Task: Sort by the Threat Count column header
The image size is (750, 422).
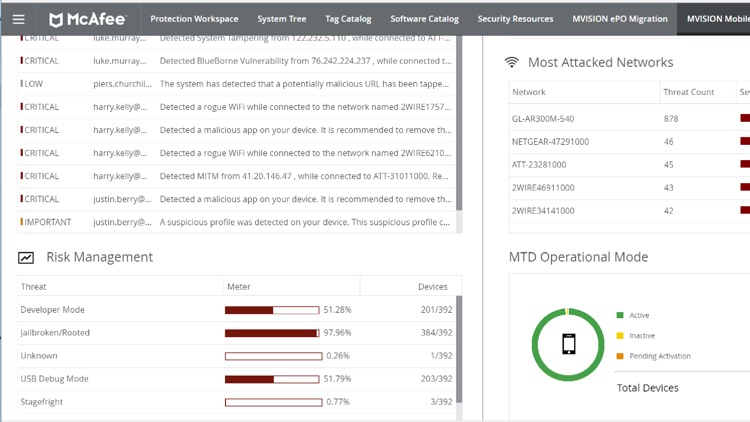Action: click(x=688, y=92)
